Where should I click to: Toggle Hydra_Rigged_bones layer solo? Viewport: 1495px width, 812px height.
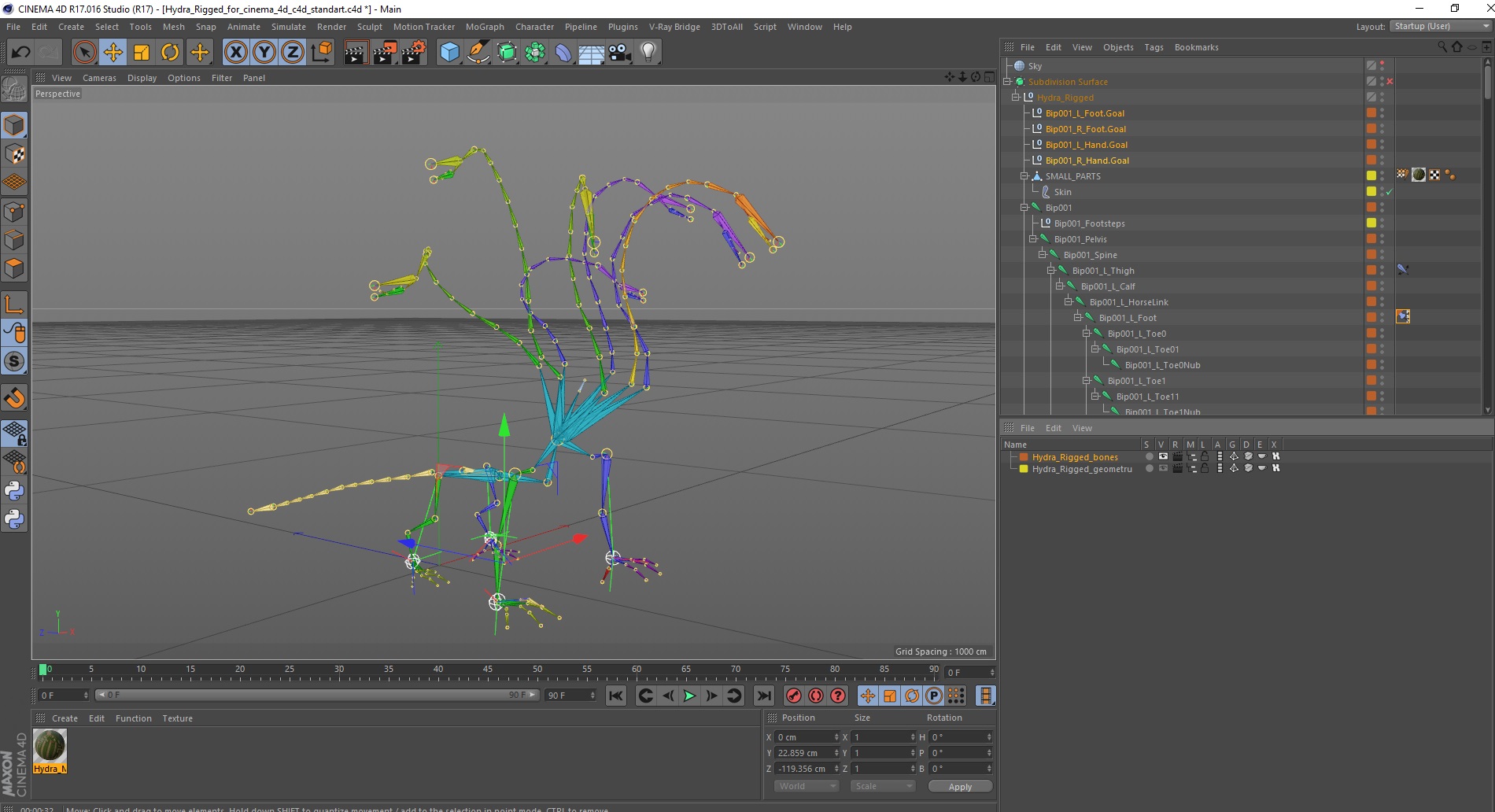point(1150,456)
